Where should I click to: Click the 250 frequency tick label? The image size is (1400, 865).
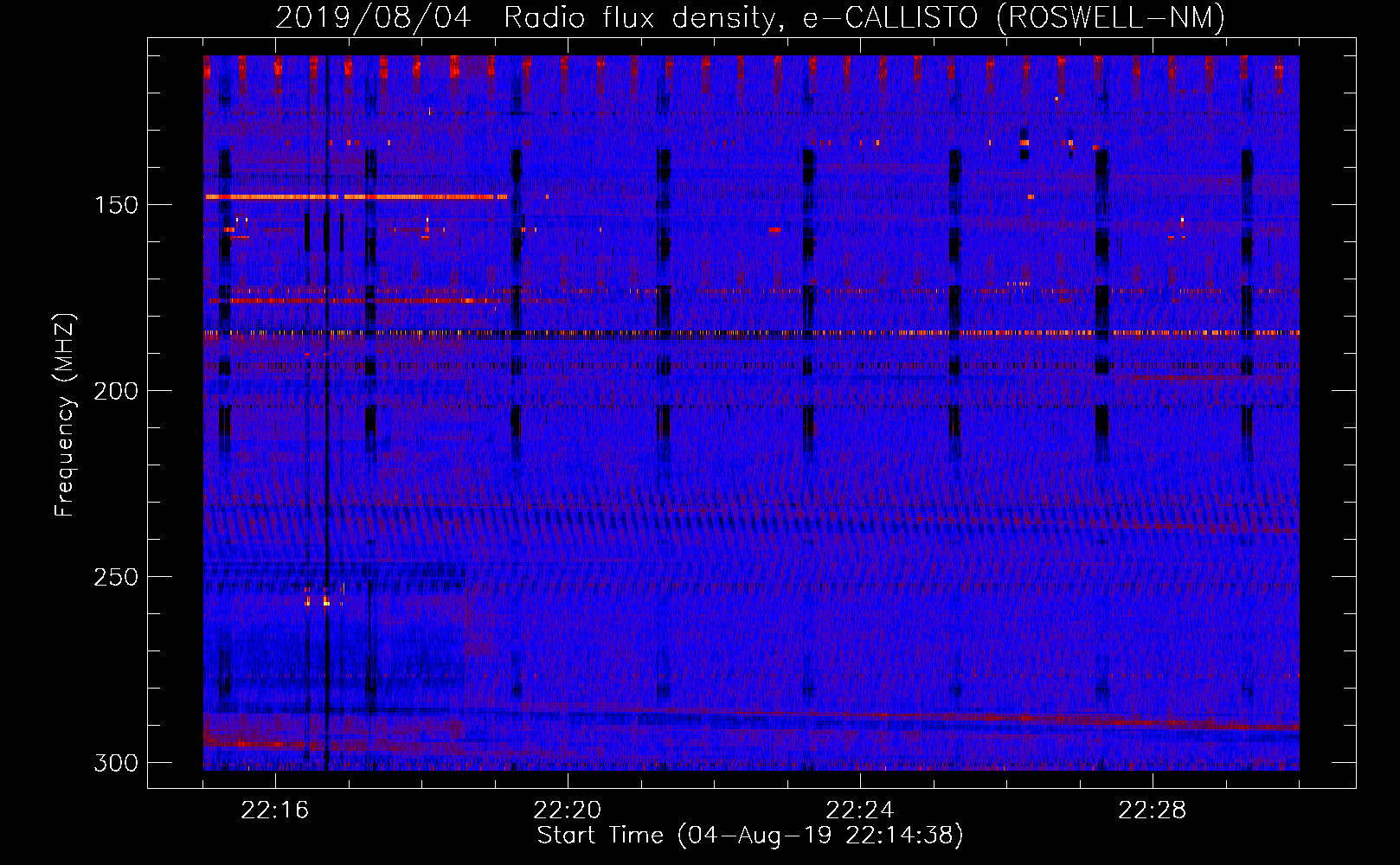[115, 577]
